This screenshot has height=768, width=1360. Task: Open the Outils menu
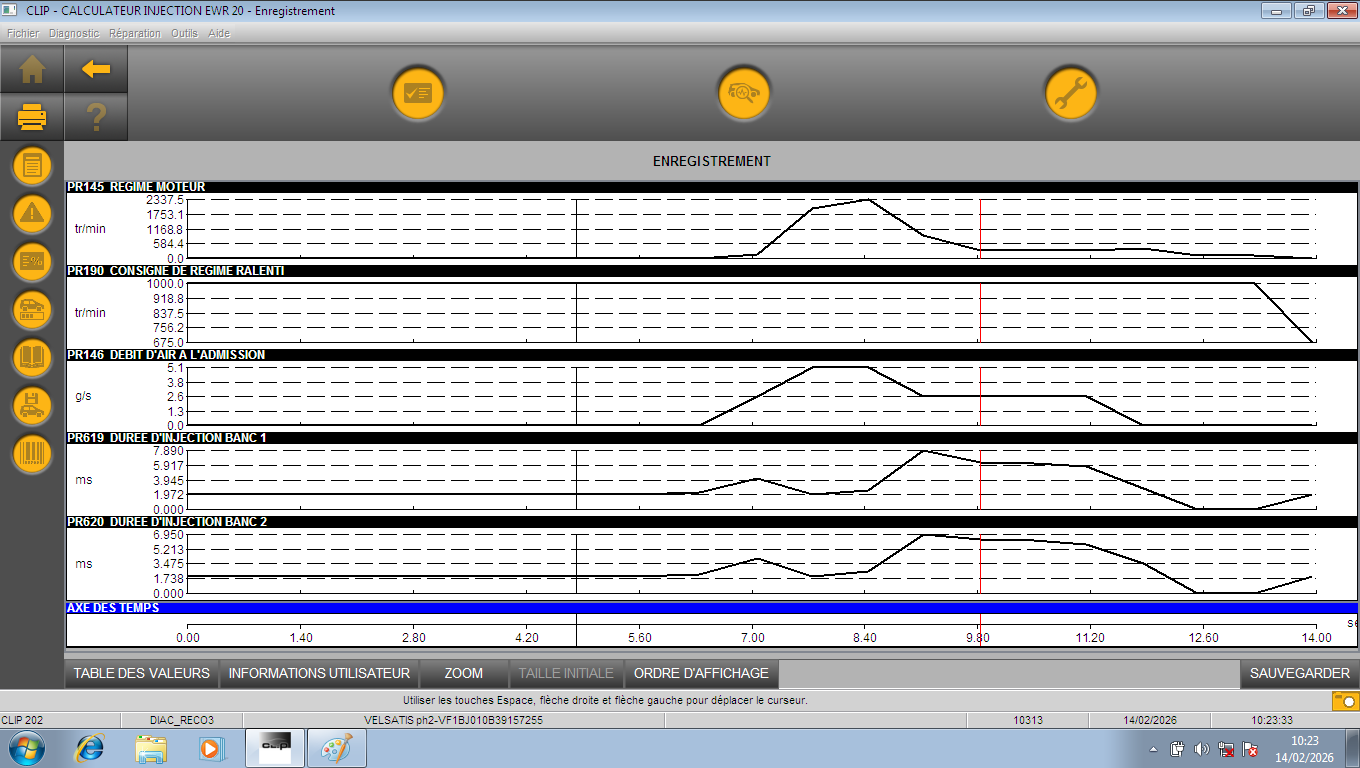coord(184,33)
